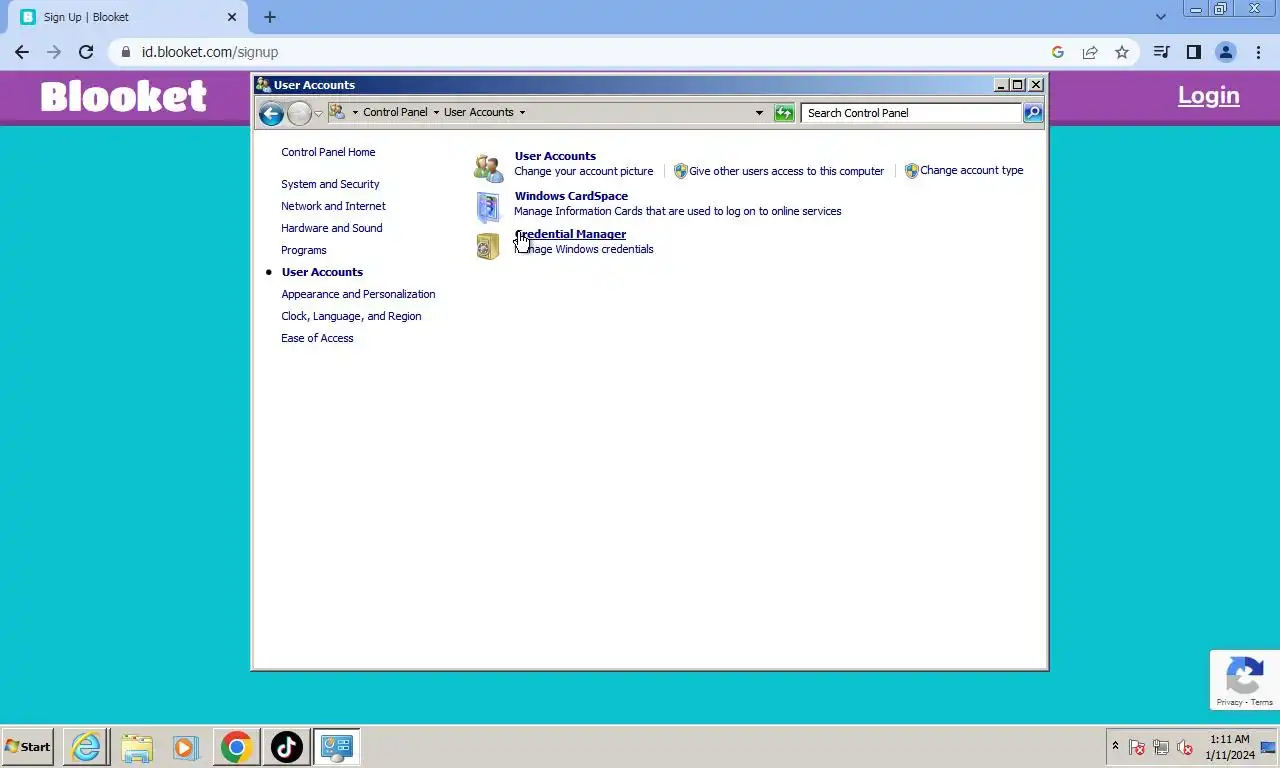Click the Google icon in Chrome address bar

click(1058, 52)
